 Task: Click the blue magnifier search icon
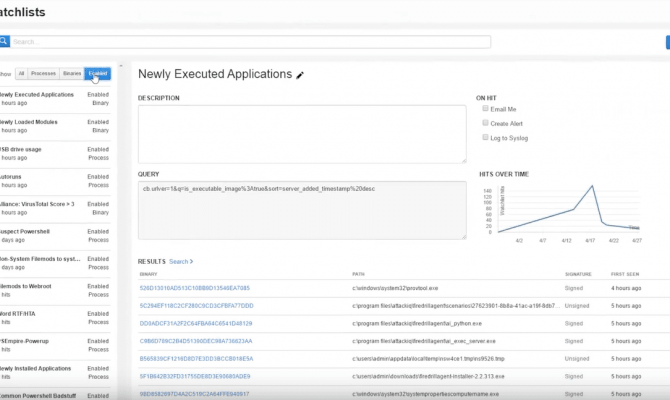tap(4, 42)
